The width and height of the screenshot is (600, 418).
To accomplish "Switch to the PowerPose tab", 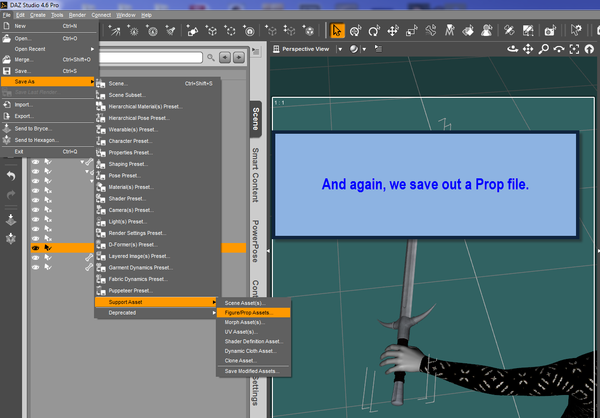I will [256, 241].
